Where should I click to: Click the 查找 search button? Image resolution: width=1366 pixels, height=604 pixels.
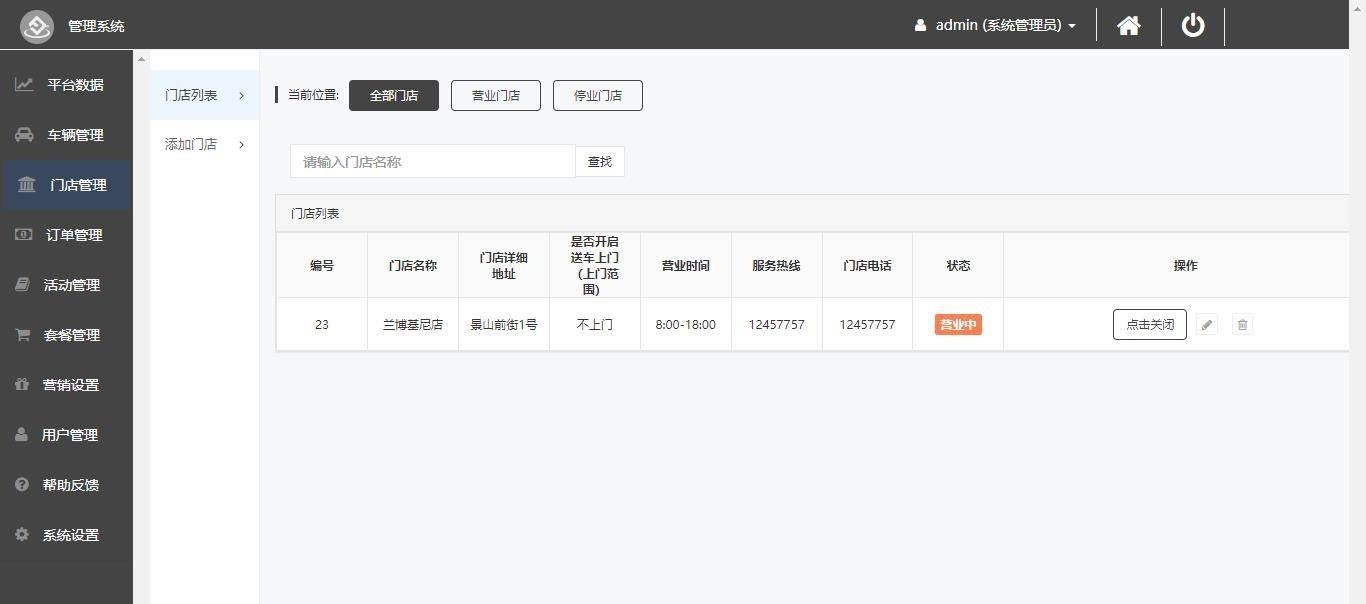600,162
